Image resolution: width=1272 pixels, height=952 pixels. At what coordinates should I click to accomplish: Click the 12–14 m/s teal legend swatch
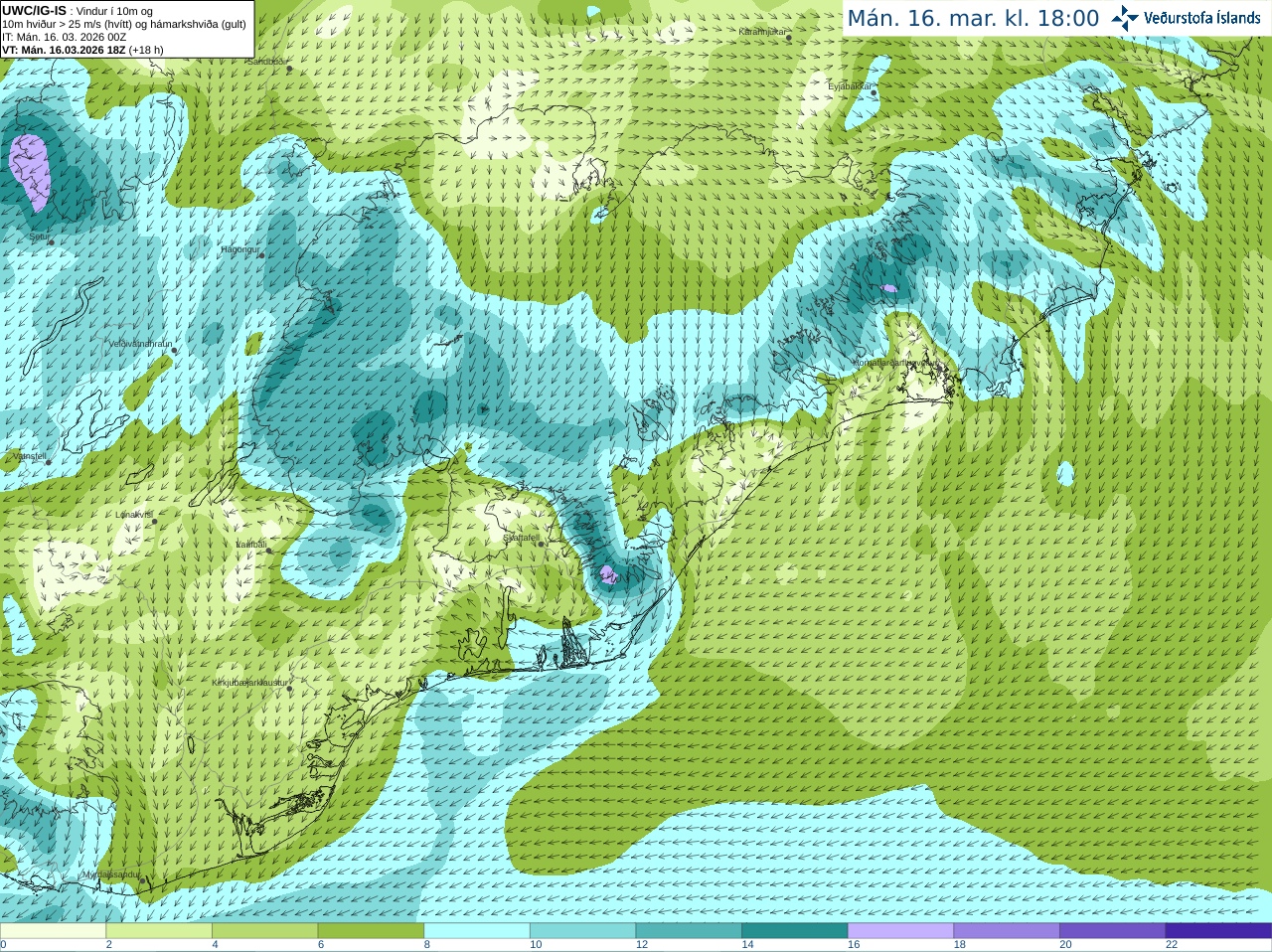coord(689,931)
